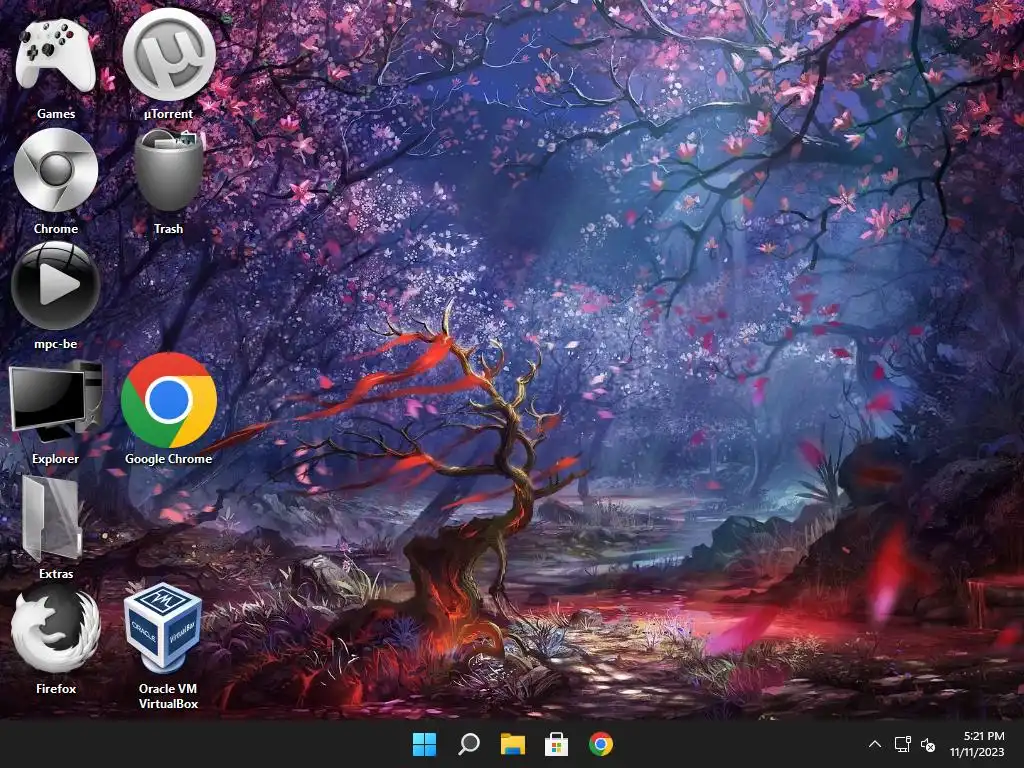1024x768 pixels.
Task: Click the 'Firefox' label text
Action: pyautogui.click(x=56, y=688)
